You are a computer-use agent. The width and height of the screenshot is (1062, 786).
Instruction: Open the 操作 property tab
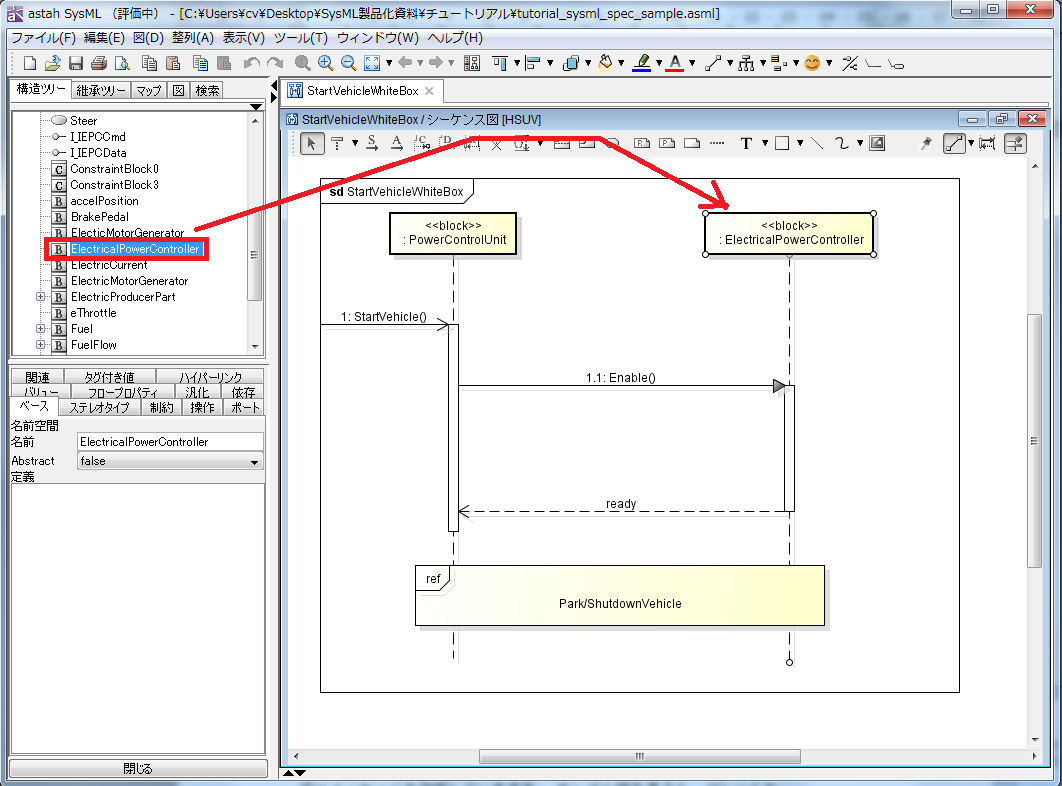pyautogui.click(x=202, y=407)
